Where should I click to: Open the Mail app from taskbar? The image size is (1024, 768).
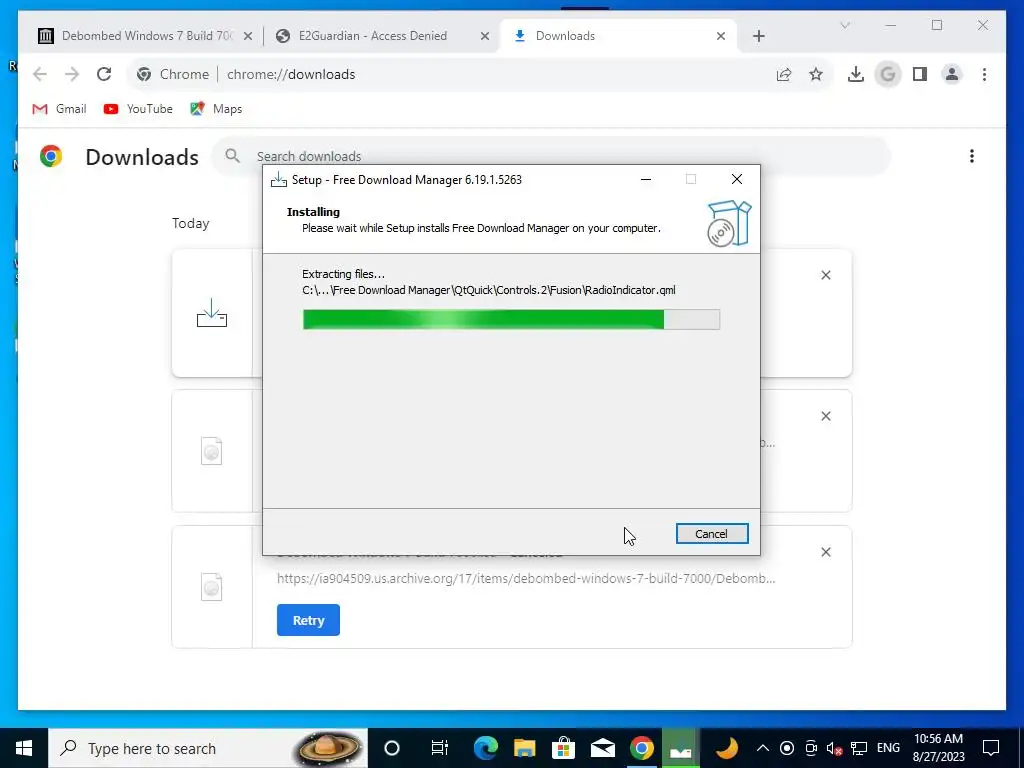(x=602, y=748)
